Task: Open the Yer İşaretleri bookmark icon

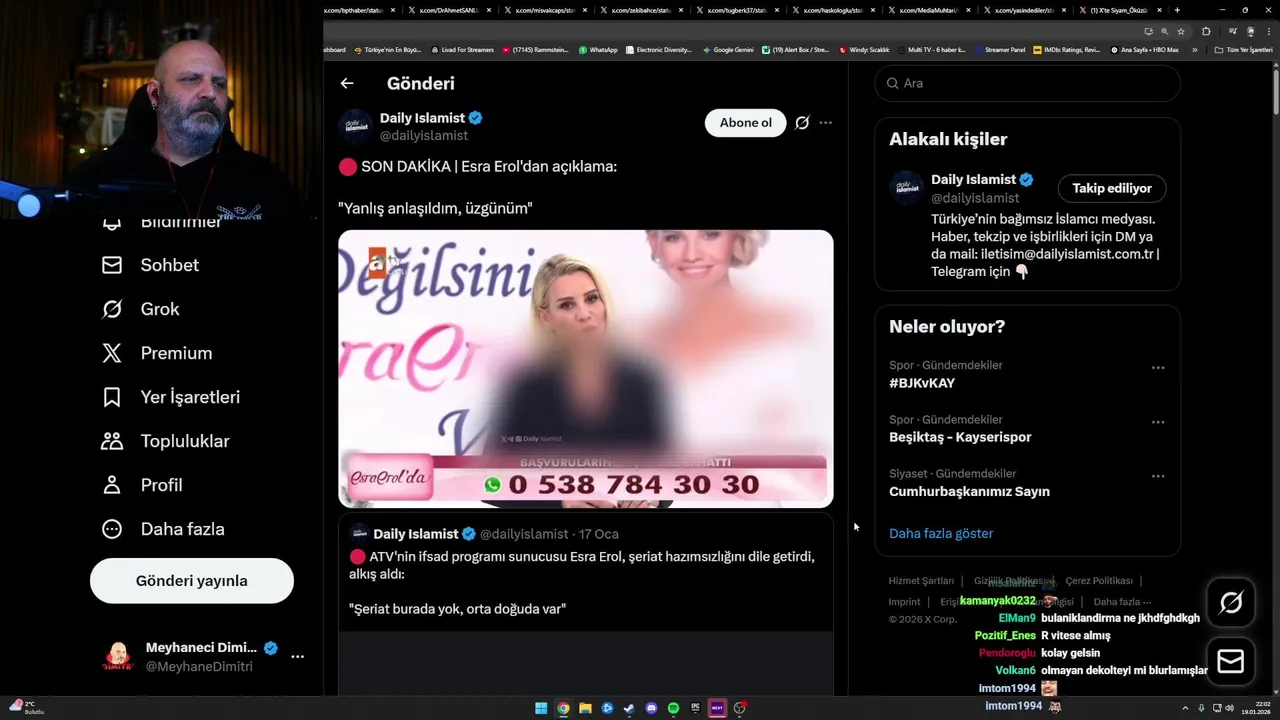Action: click(x=112, y=397)
